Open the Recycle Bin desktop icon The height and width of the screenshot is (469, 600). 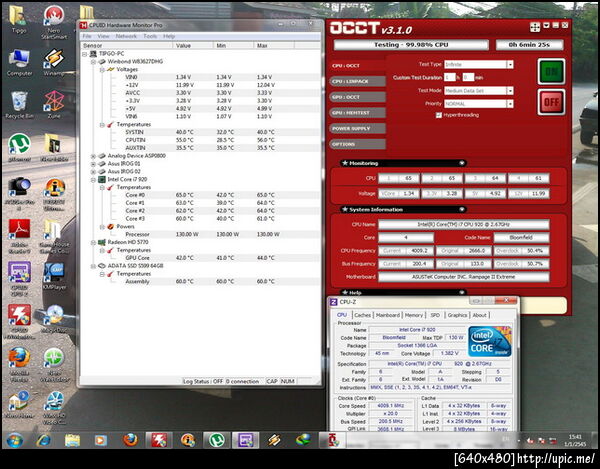[19, 105]
